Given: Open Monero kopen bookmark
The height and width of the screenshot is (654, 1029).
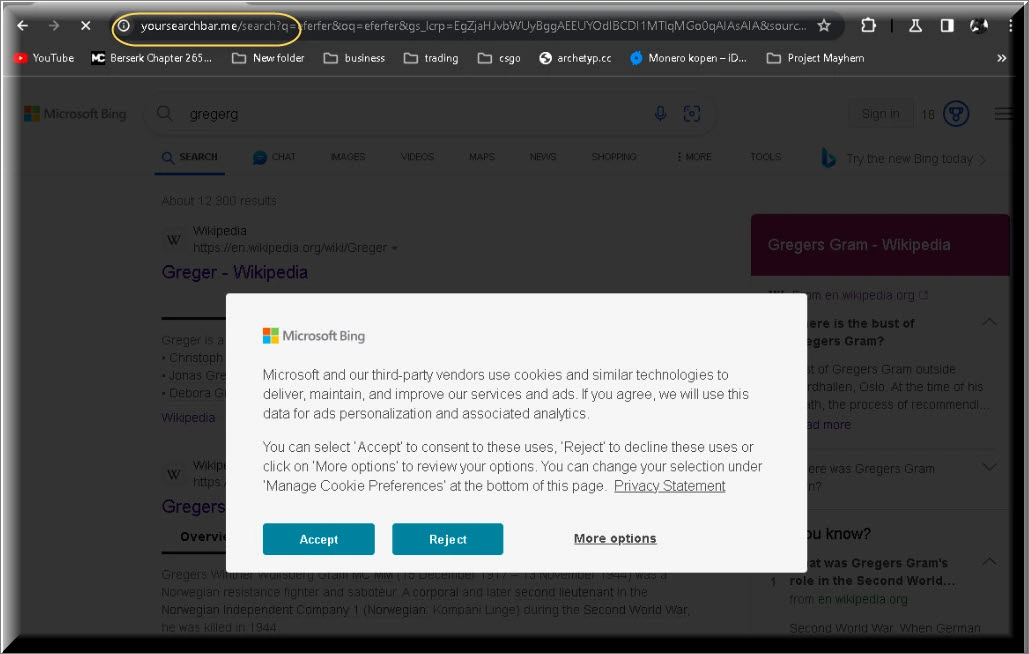Looking at the screenshot, I should (x=688, y=58).
